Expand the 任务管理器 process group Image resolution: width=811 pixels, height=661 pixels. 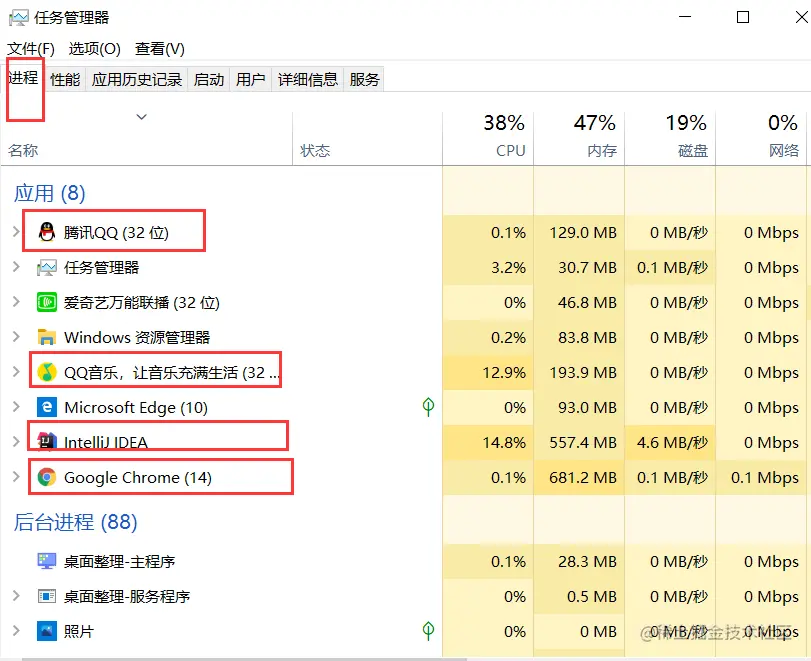tap(17, 267)
